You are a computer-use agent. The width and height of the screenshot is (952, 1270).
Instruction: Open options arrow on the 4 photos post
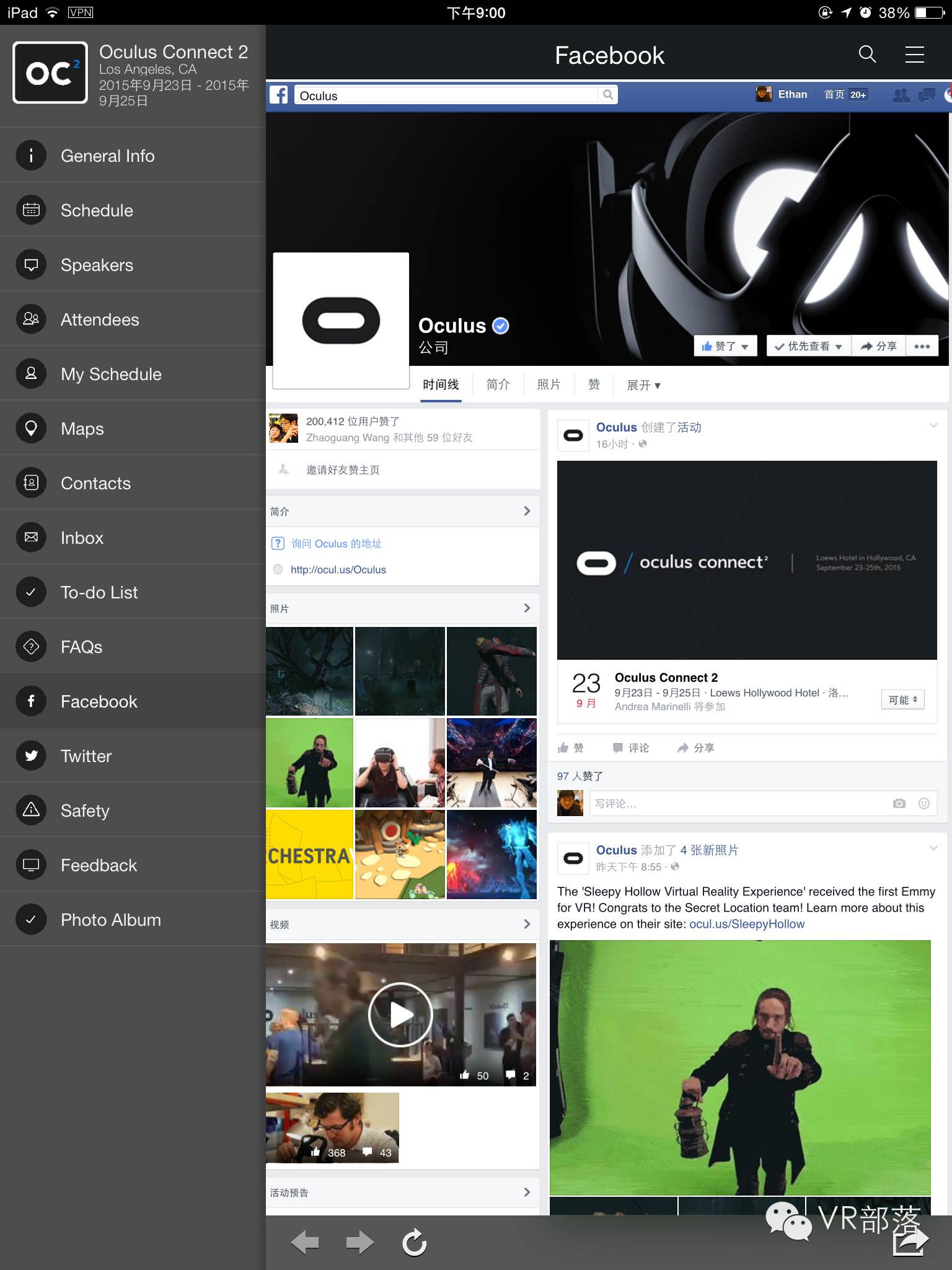(x=933, y=848)
